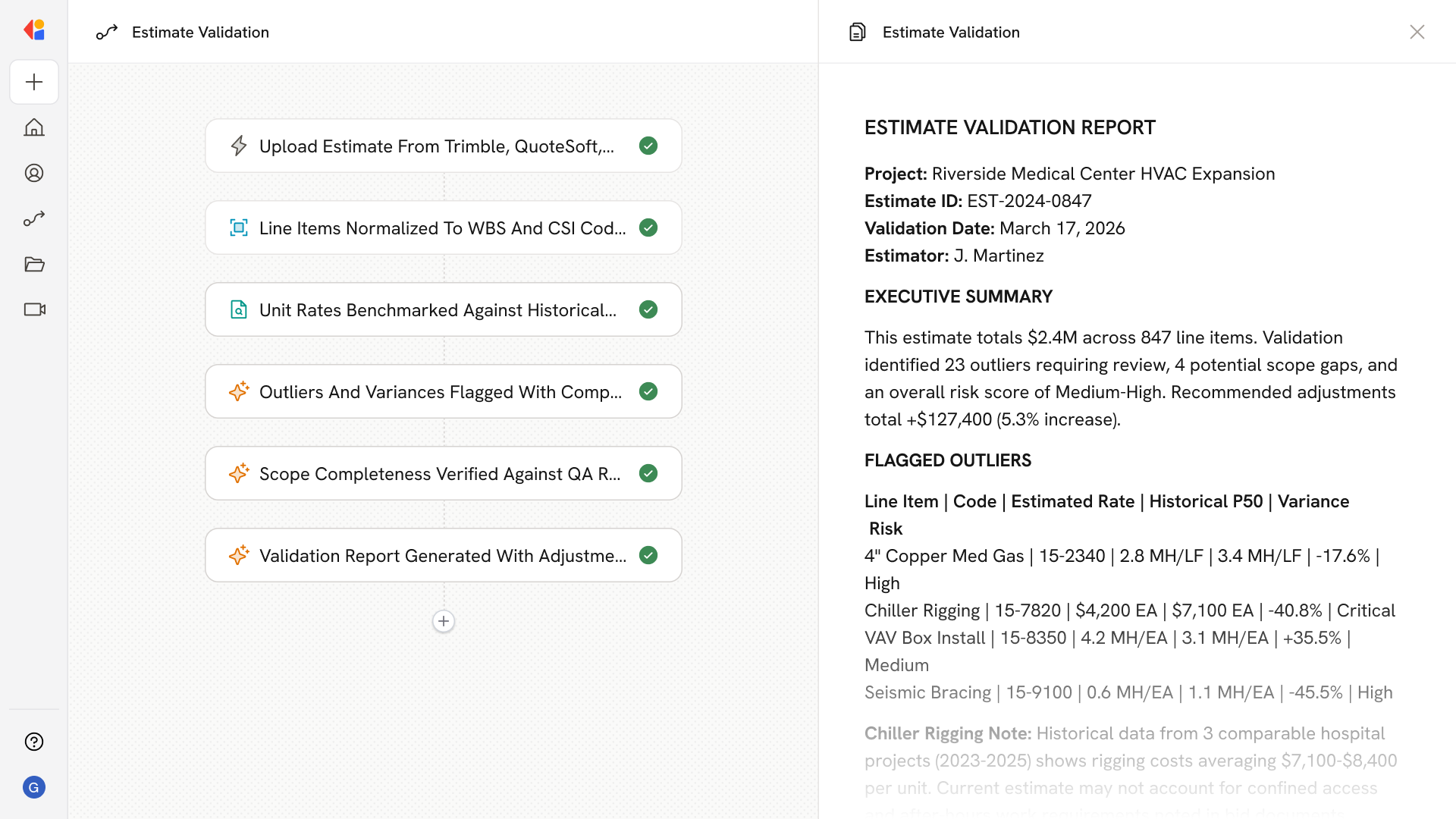
Task: Click green check on Validation Report Generated step
Action: coord(648,555)
